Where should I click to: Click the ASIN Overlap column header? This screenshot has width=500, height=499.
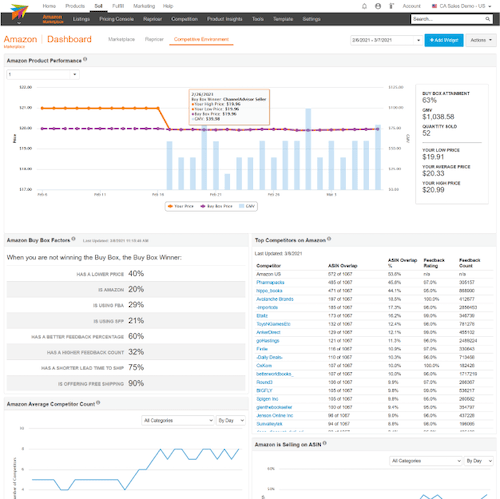pos(342,266)
